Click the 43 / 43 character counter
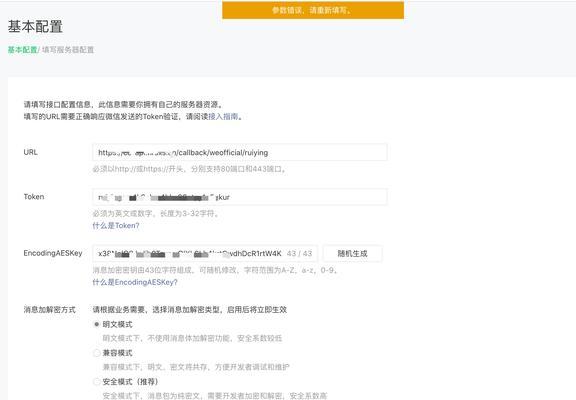576x400 pixels. [x=299, y=253]
